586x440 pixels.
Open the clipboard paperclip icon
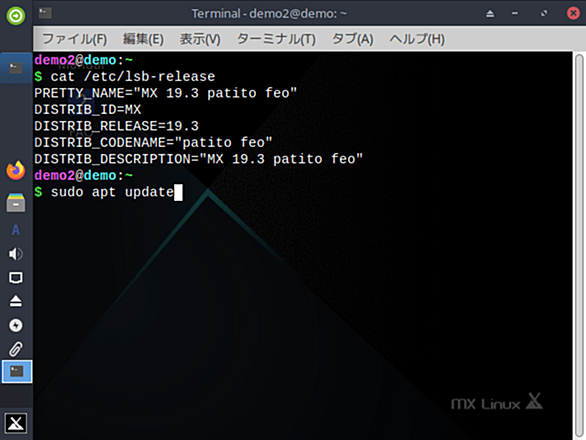16,349
